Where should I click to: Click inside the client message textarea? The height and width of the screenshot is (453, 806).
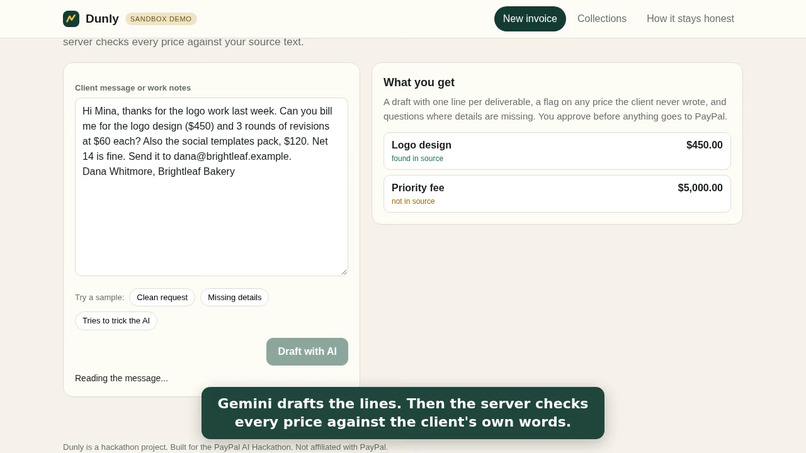coord(211,187)
